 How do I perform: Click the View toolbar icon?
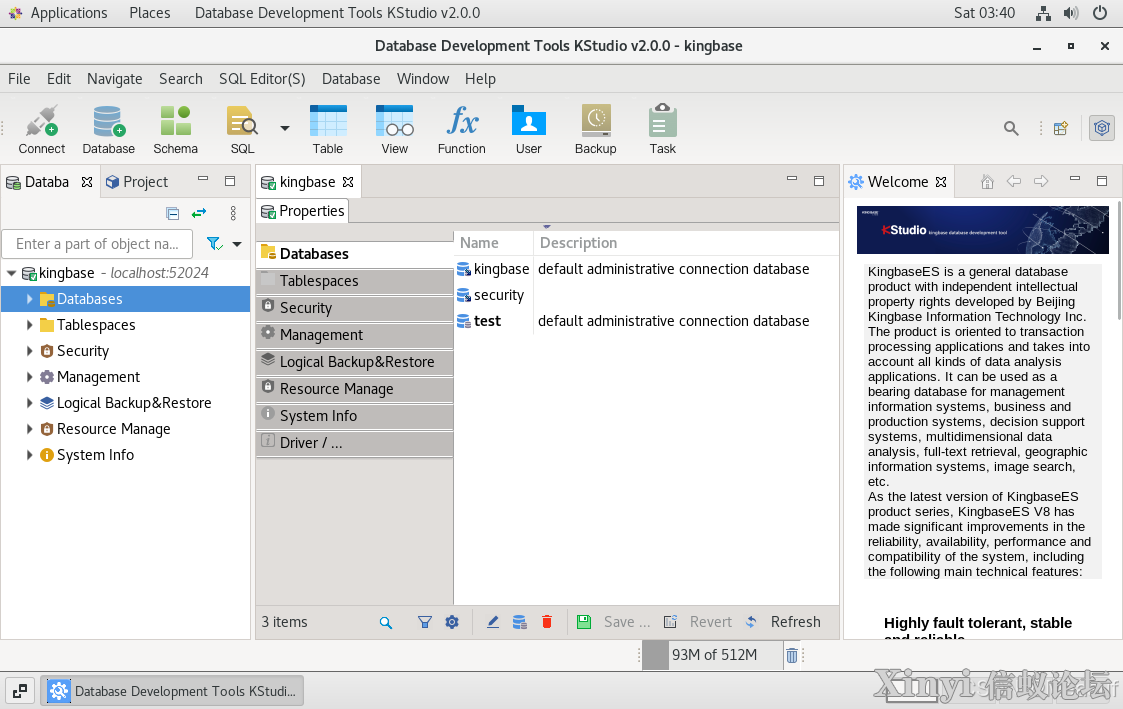coord(395,129)
